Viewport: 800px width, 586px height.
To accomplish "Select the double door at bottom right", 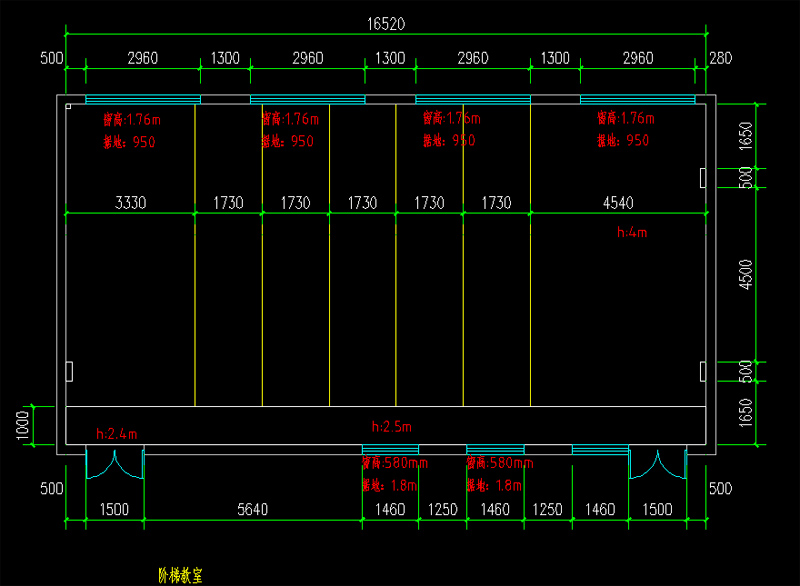I will tap(657, 465).
